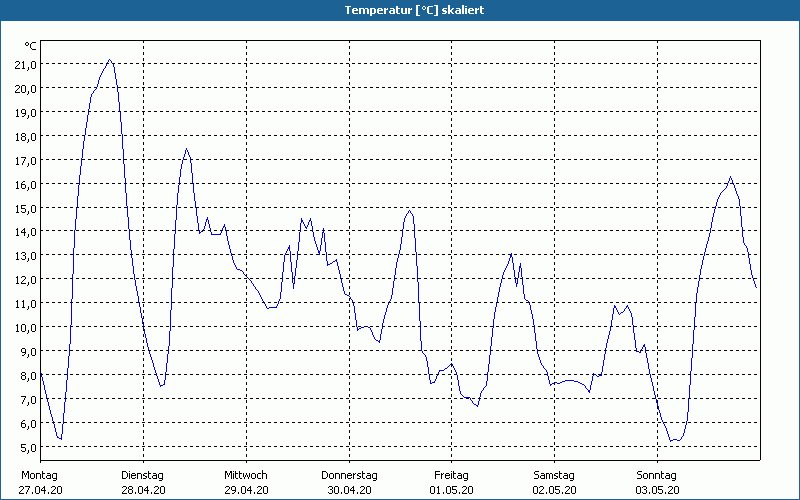800x500 pixels.
Task: Select the date label 03.05.20
Action: click(657, 490)
